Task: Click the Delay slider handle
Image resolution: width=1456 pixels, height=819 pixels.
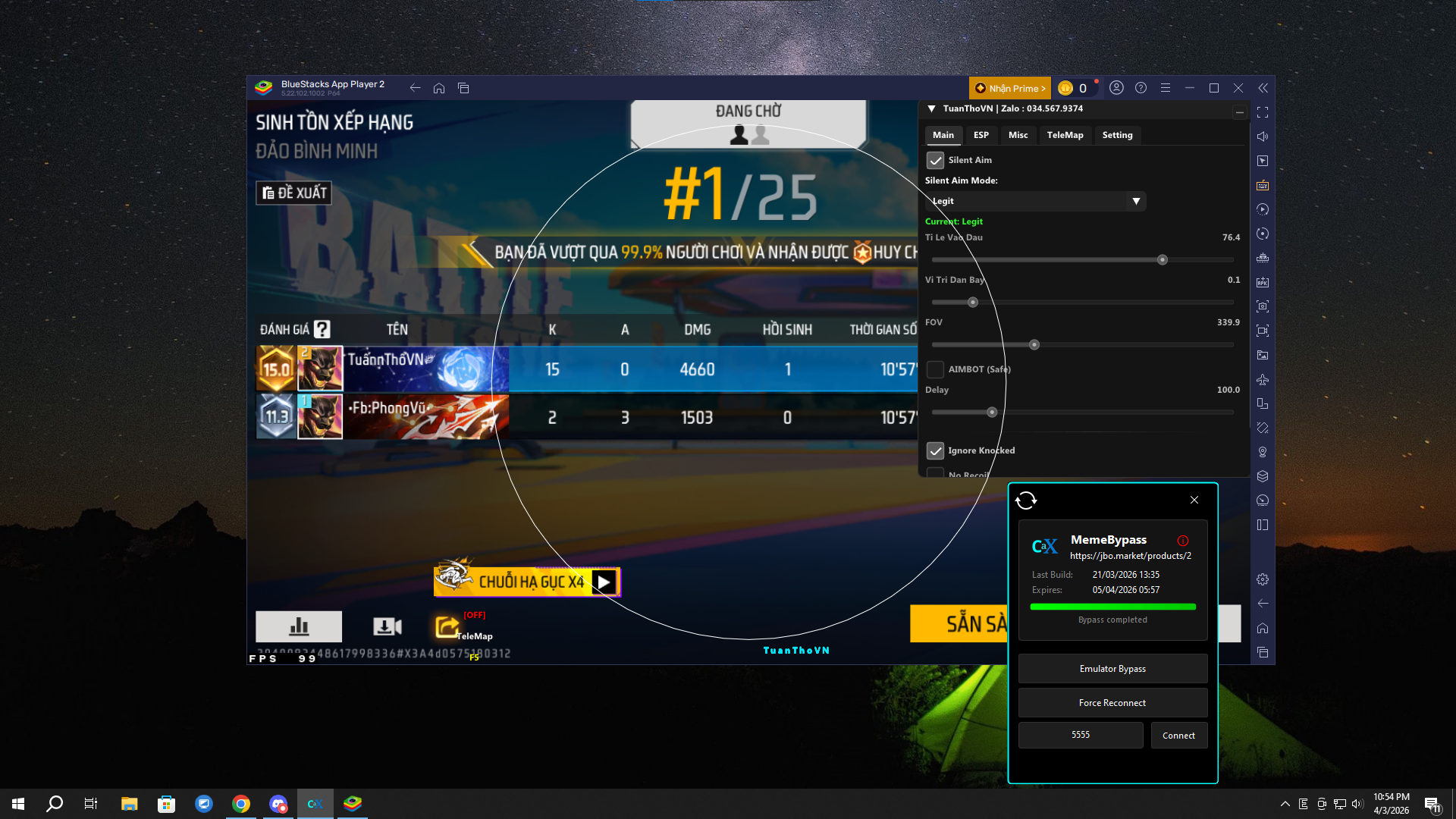Action: [x=992, y=413]
